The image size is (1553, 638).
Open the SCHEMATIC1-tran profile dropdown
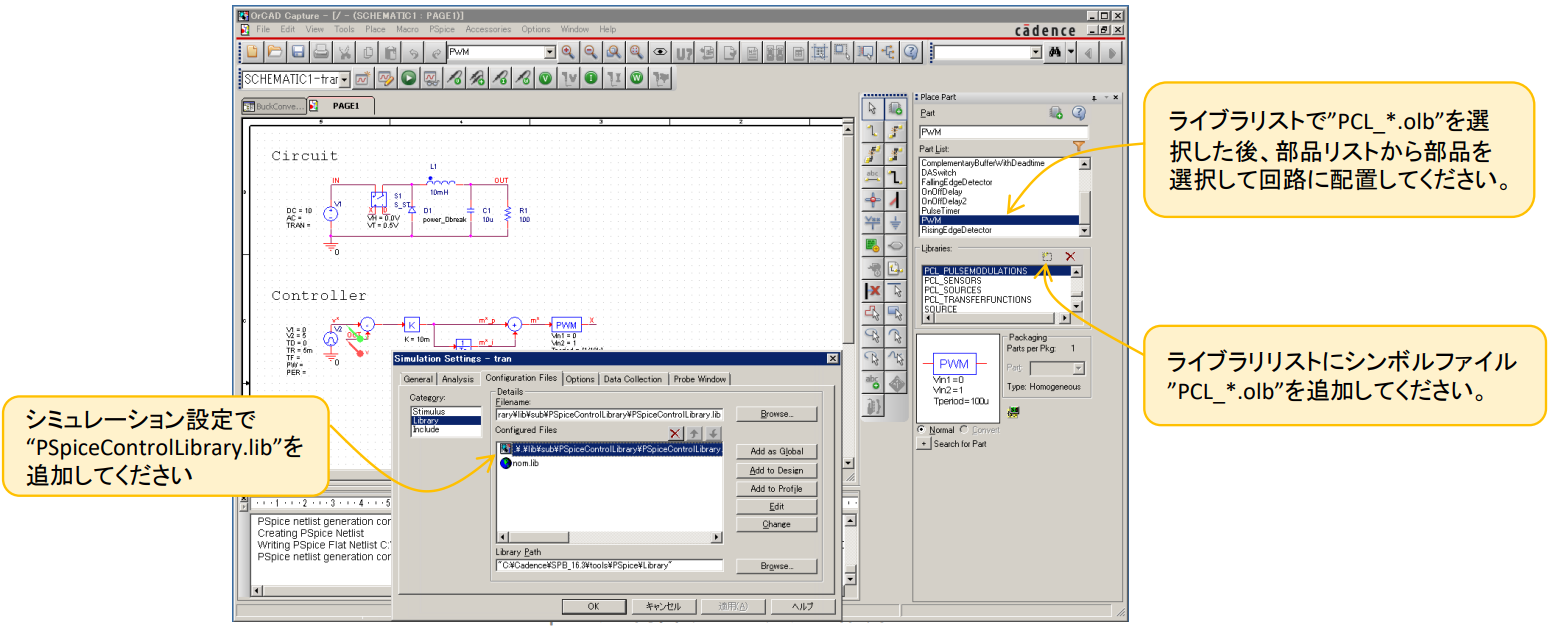(346, 79)
